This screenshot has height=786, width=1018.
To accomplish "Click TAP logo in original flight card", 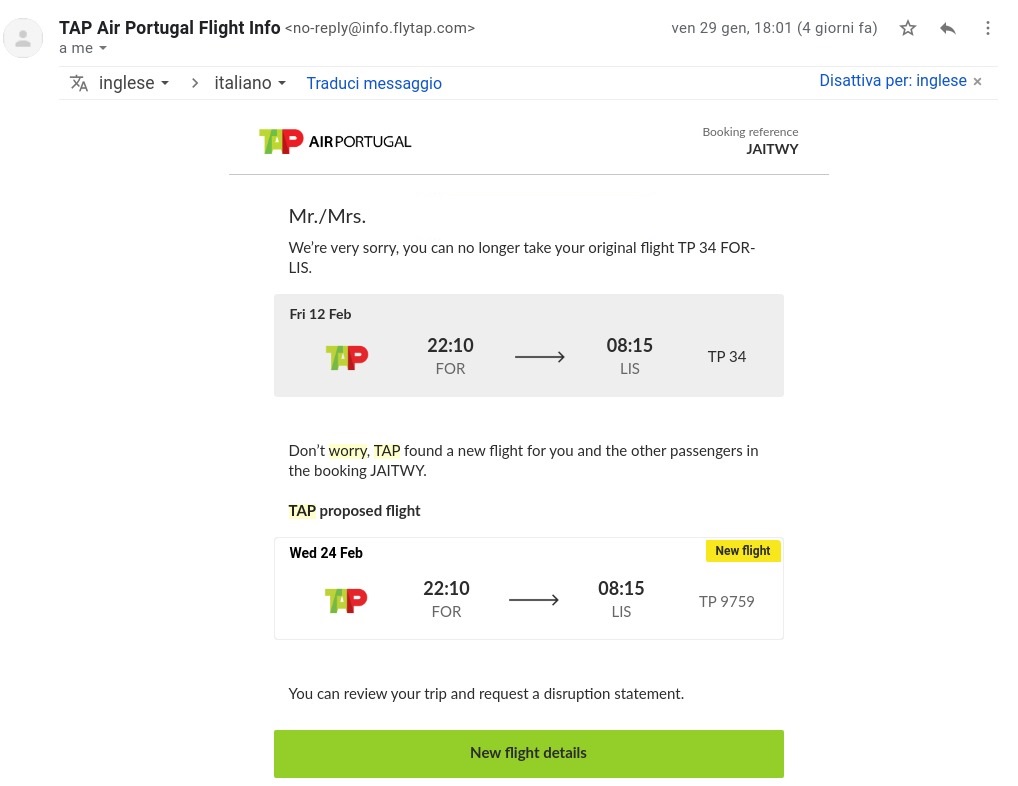I will coord(347,357).
